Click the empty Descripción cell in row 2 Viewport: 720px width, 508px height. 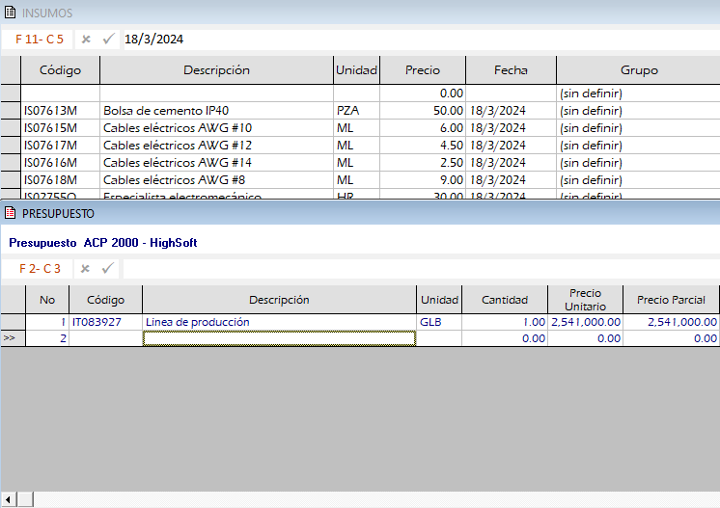pyautogui.click(x=279, y=339)
